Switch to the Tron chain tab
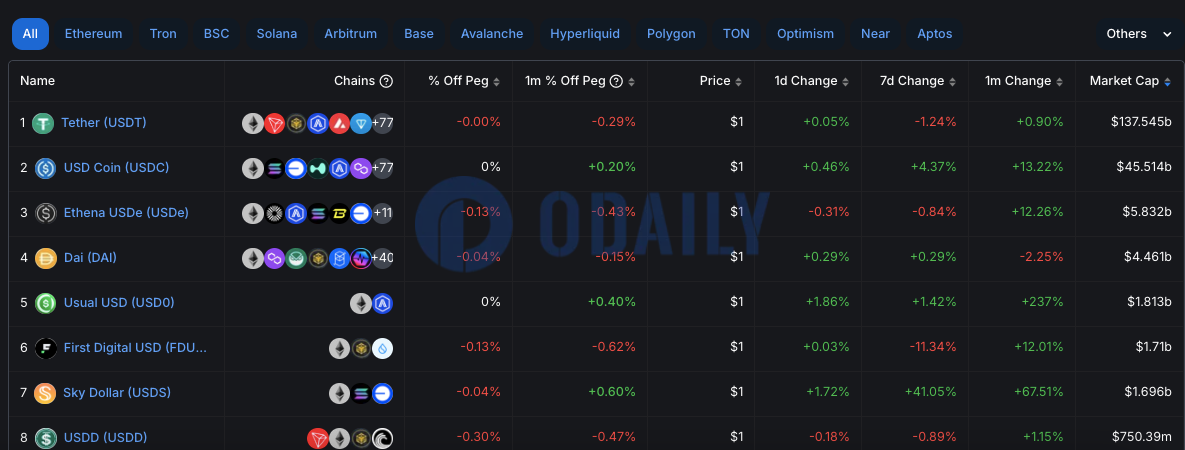The height and width of the screenshot is (450, 1185). tap(163, 34)
